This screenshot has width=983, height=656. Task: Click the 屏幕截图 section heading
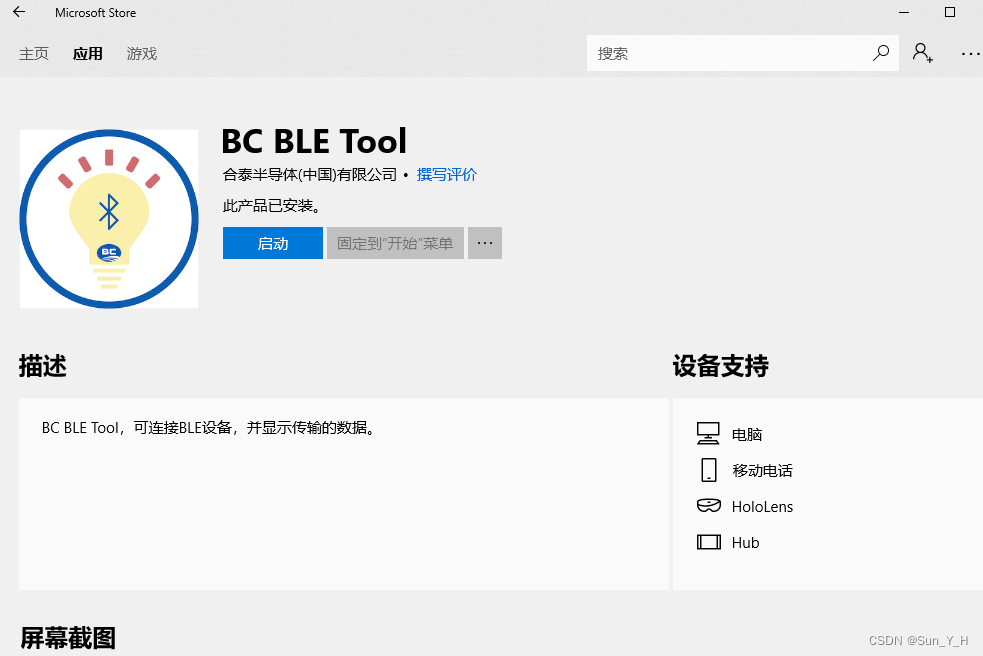click(68, 638)
